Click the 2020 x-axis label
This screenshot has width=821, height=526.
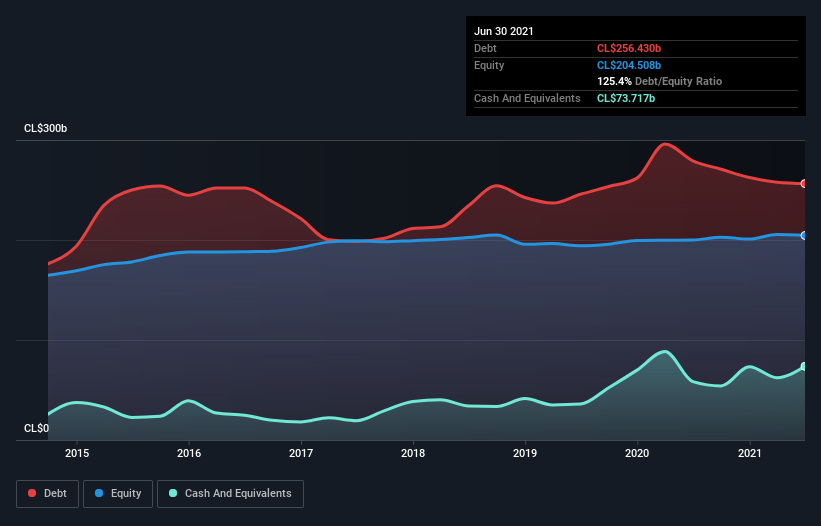point(637,453)
